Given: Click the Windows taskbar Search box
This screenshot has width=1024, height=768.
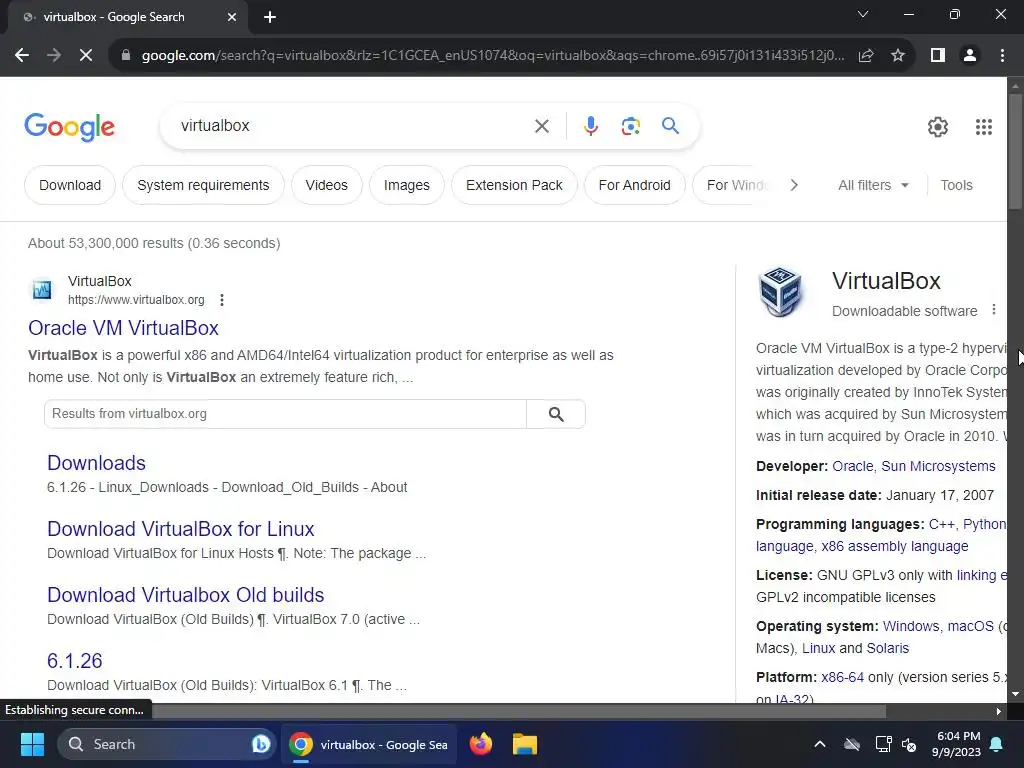Looking at the screenshot, I should point(167,744).
